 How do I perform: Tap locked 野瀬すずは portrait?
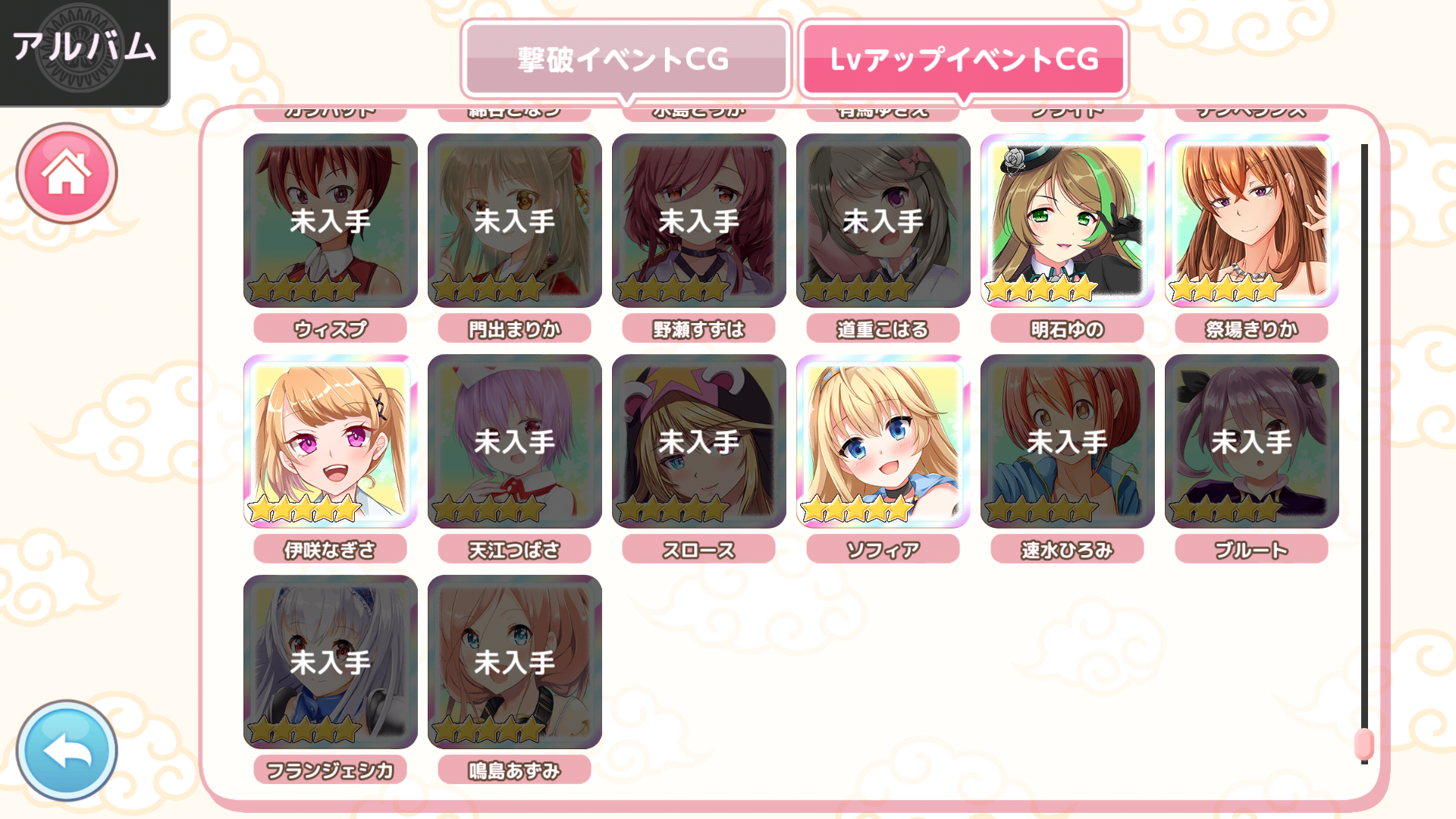[698, 221]
